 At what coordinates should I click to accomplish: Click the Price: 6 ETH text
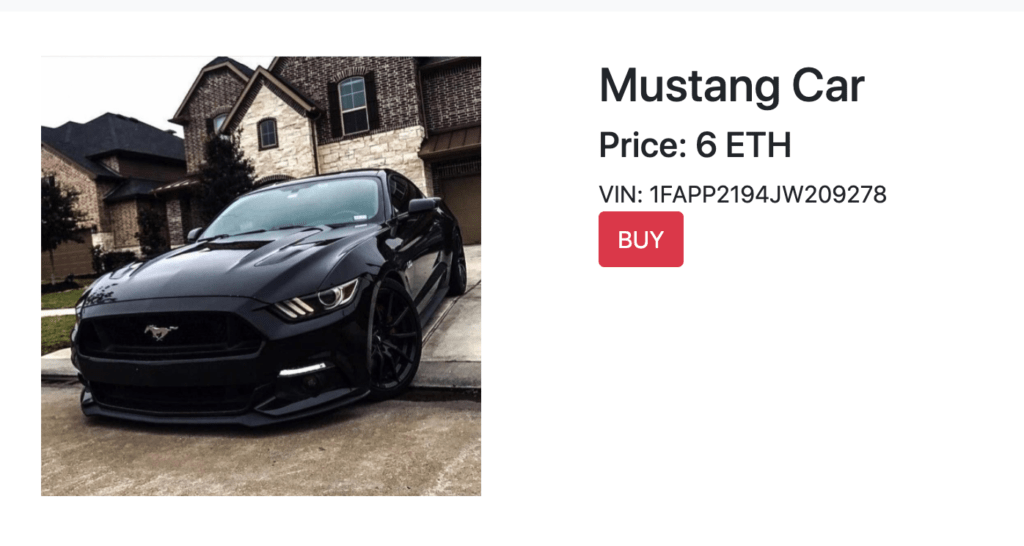point(695,145)
